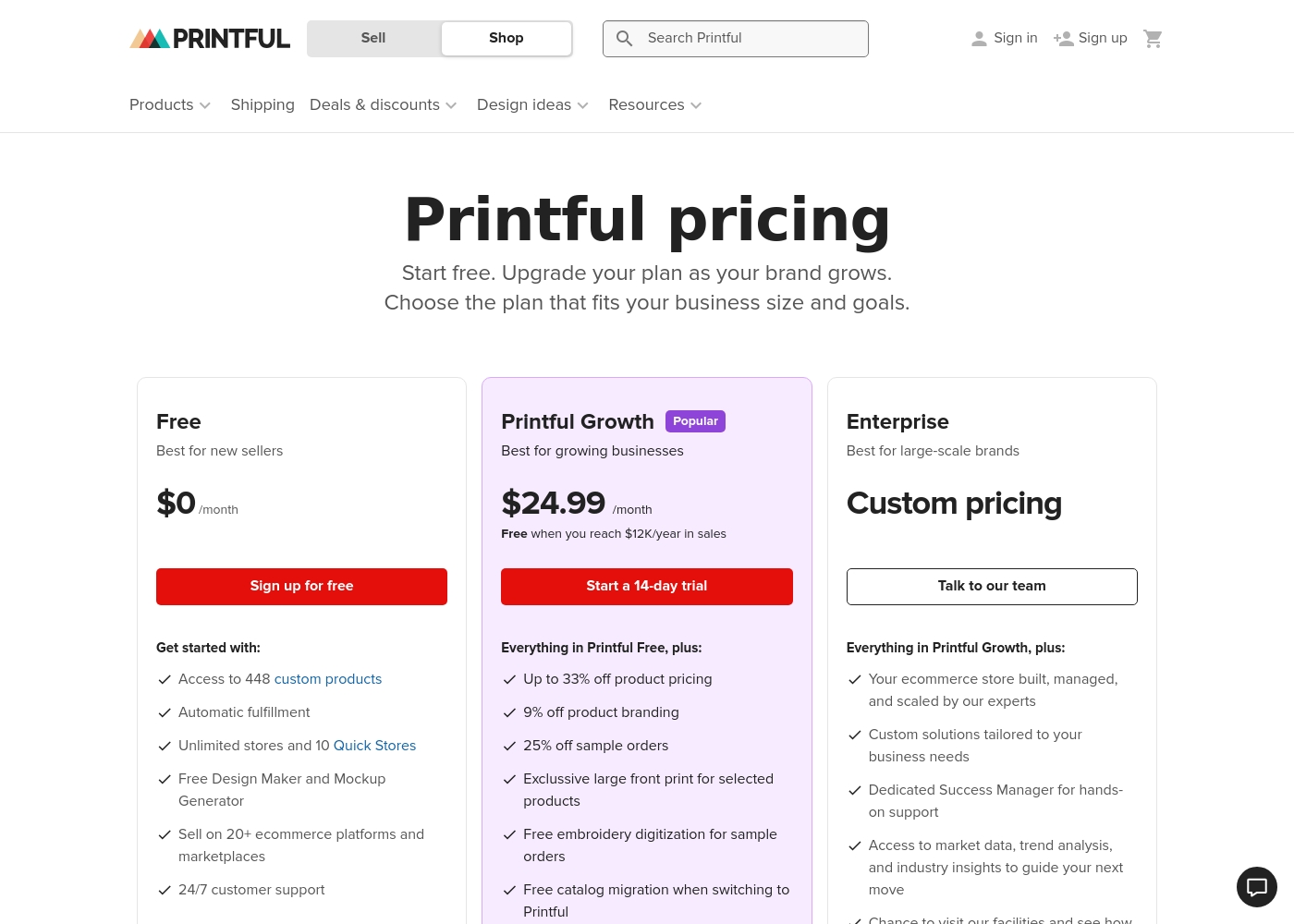Screen dimensions: 1294x924
Task: Open the Shipping page
Action: [x=262, y=105]
